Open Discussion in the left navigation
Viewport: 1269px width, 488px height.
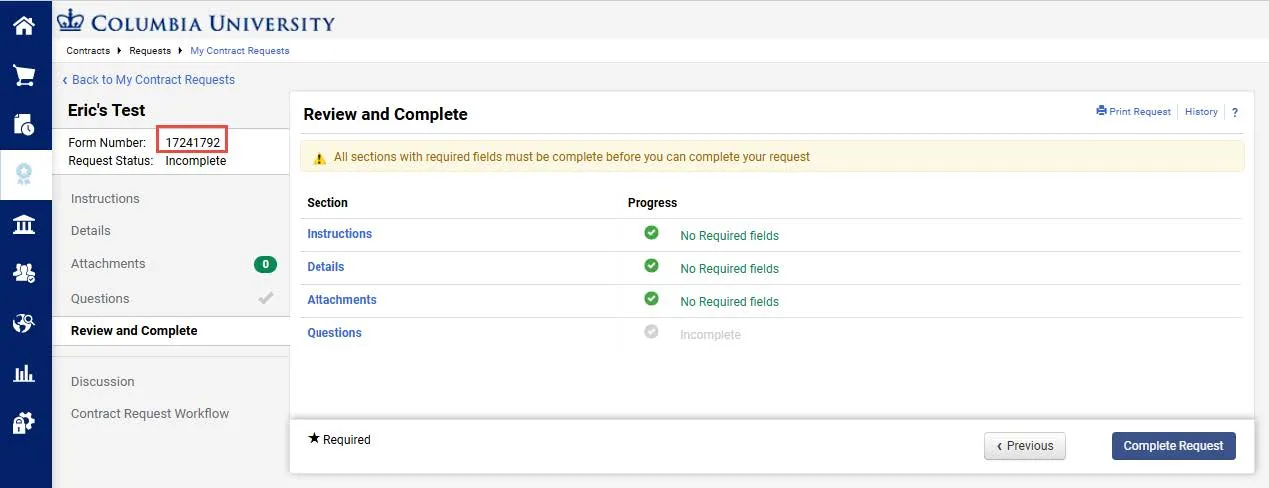coord(102,381)
